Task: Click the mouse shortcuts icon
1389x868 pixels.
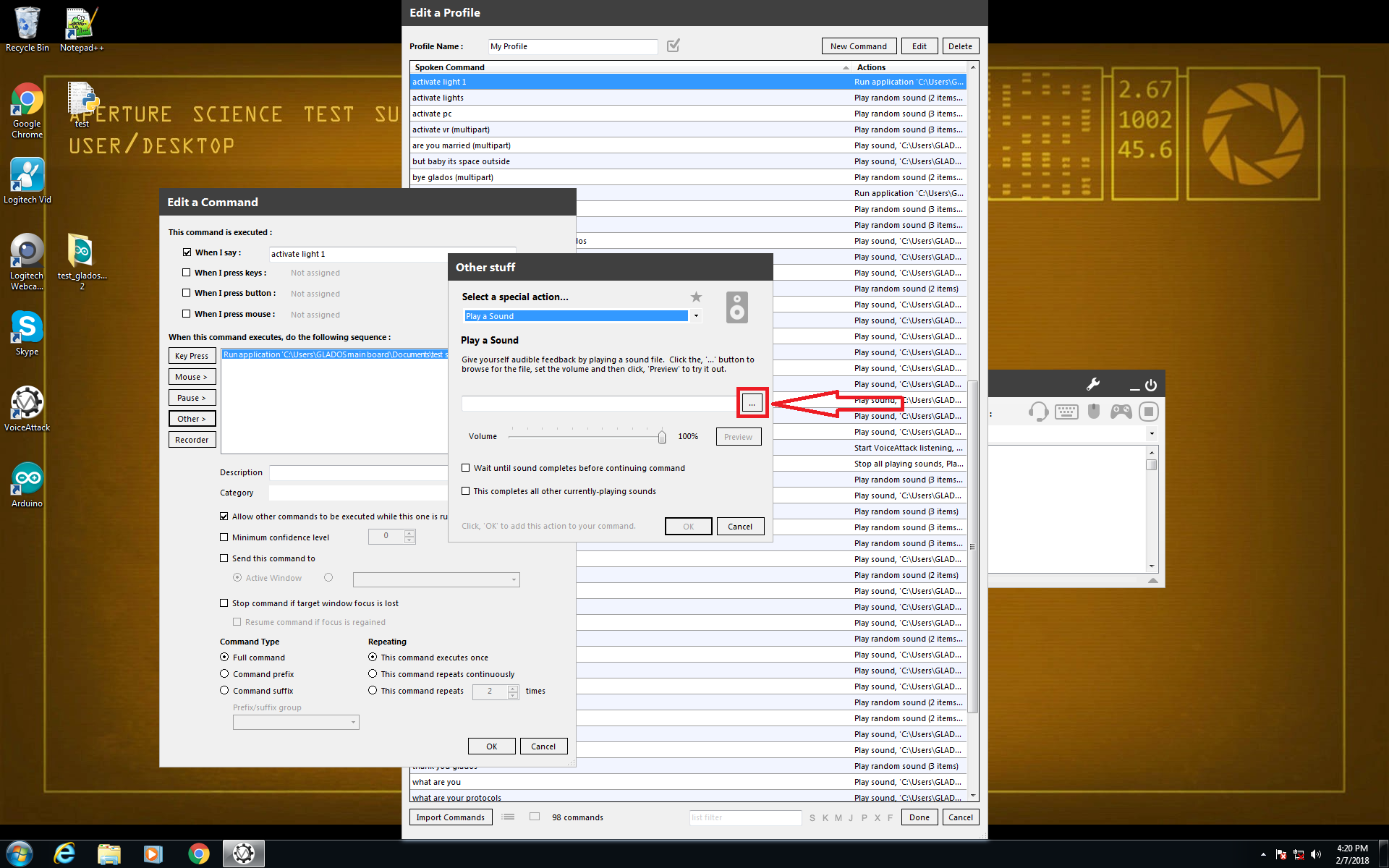Action: click(x=1094, y=412)
